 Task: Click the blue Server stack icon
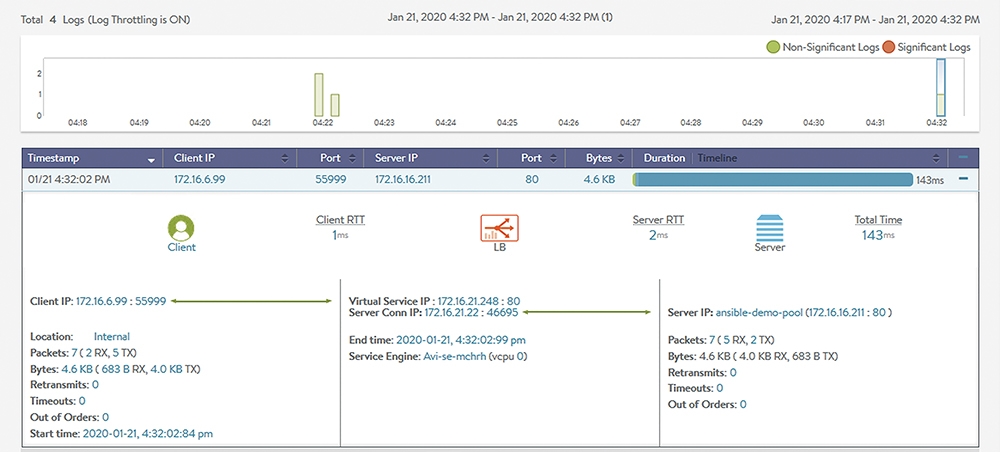click(x=769, y=228)
